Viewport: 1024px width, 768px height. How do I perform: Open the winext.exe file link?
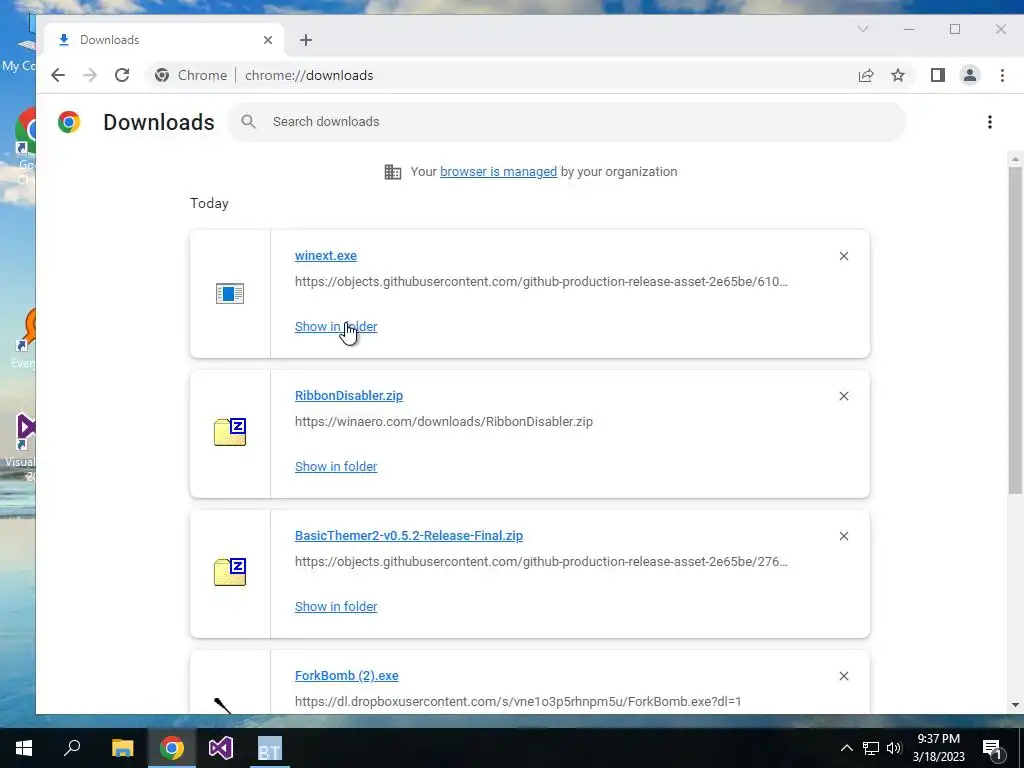coord(326,256)
